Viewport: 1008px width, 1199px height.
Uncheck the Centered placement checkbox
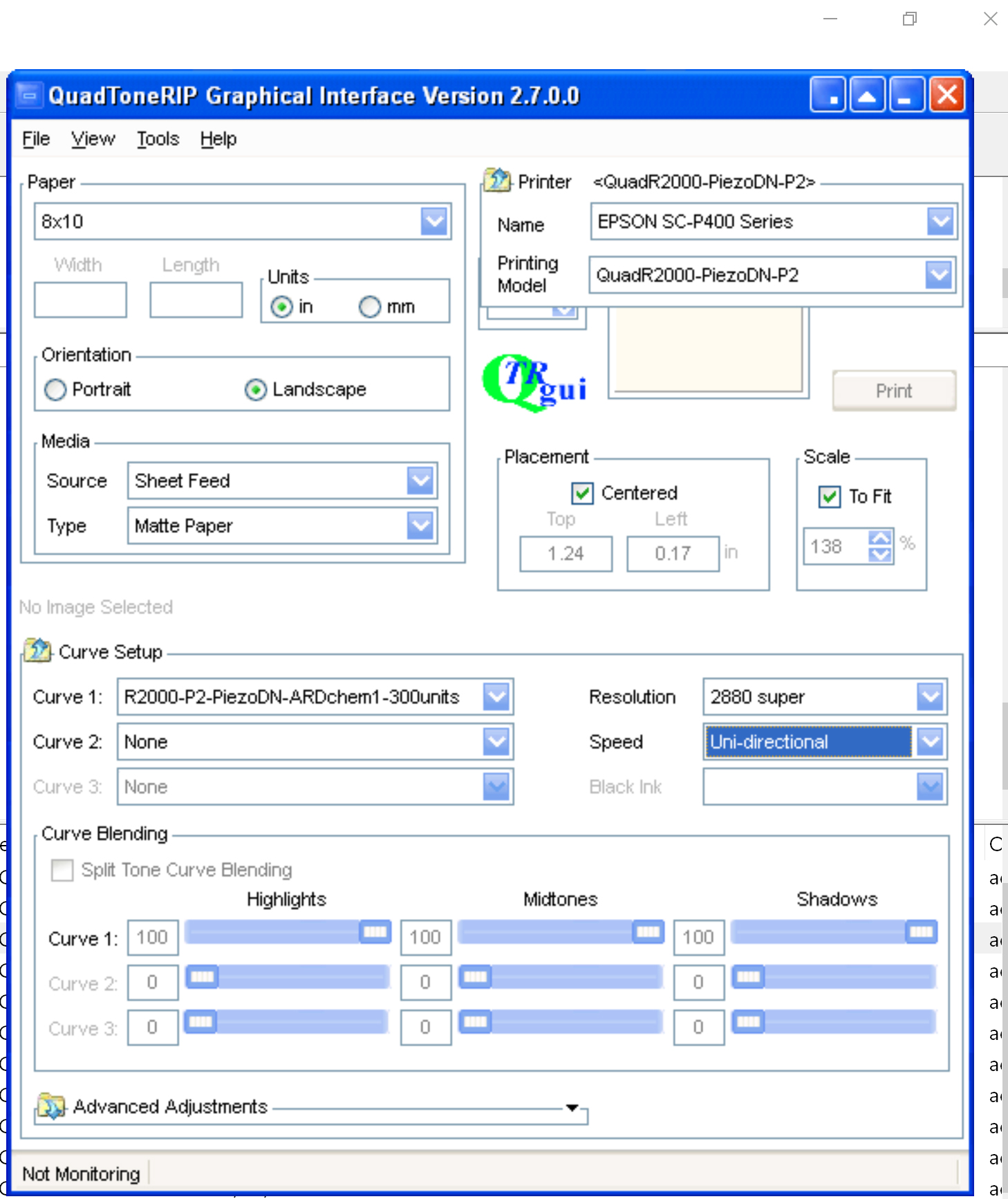click(582, 493)
